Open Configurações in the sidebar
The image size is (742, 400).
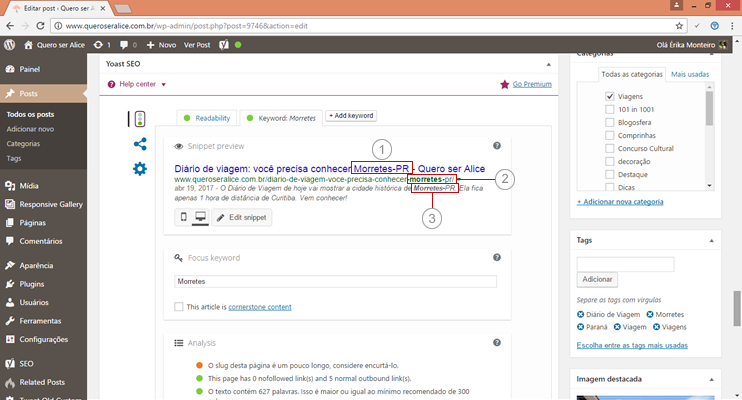pos(44,339)
